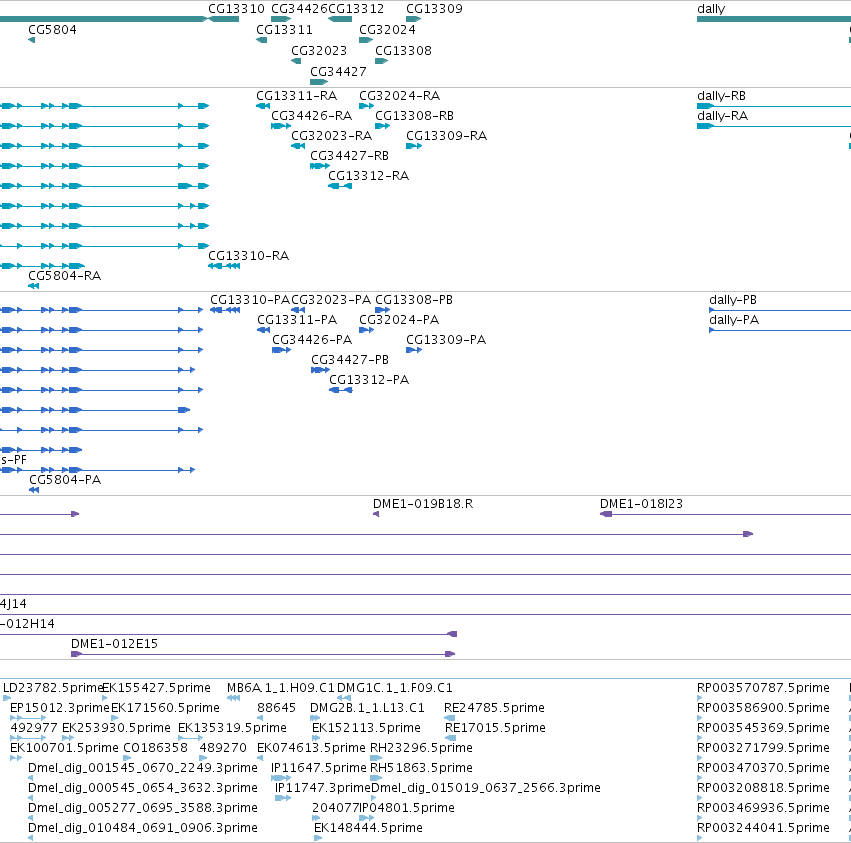Select BAC clone DME1-019B18.R
Image resolution: width=851 pixels, height=843 pixels.
click(423, 504)
